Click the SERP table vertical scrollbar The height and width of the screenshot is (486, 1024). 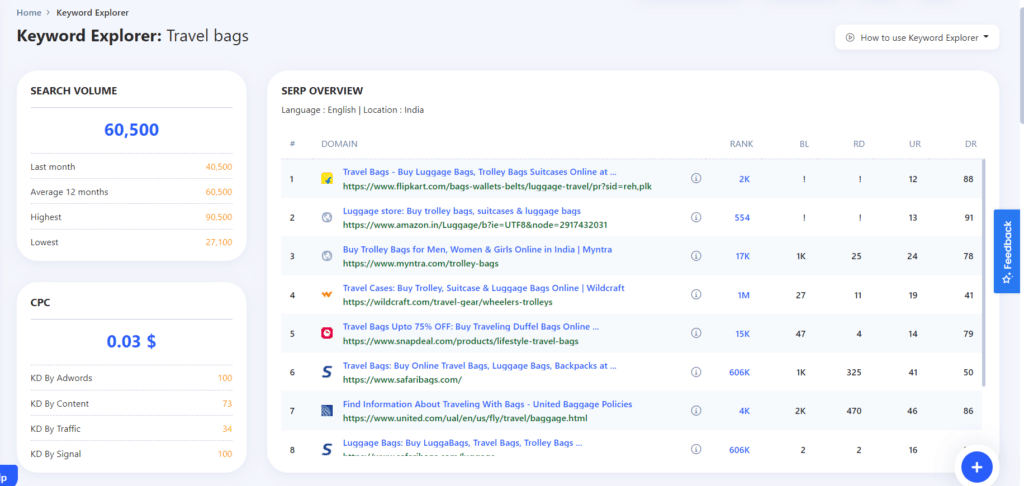click(x=984, y=270)
